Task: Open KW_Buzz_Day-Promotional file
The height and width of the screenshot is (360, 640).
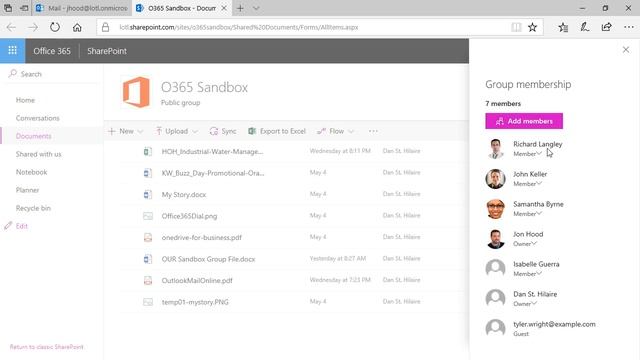Action: click(x=213, y=173)
